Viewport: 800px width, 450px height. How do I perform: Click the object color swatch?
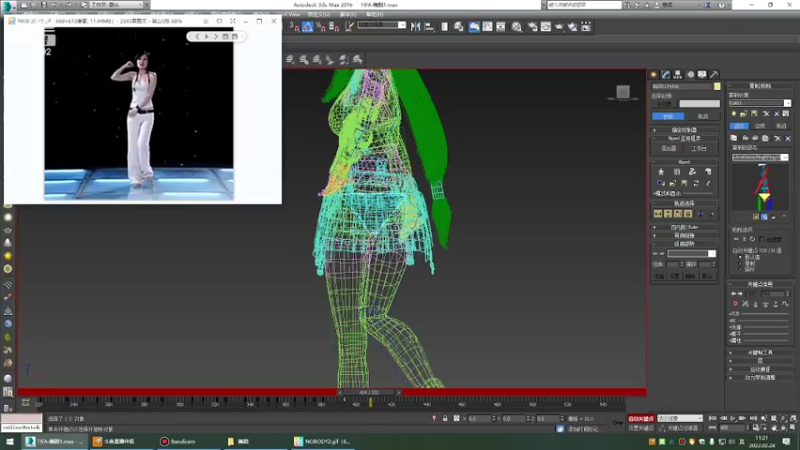[717, 86]
